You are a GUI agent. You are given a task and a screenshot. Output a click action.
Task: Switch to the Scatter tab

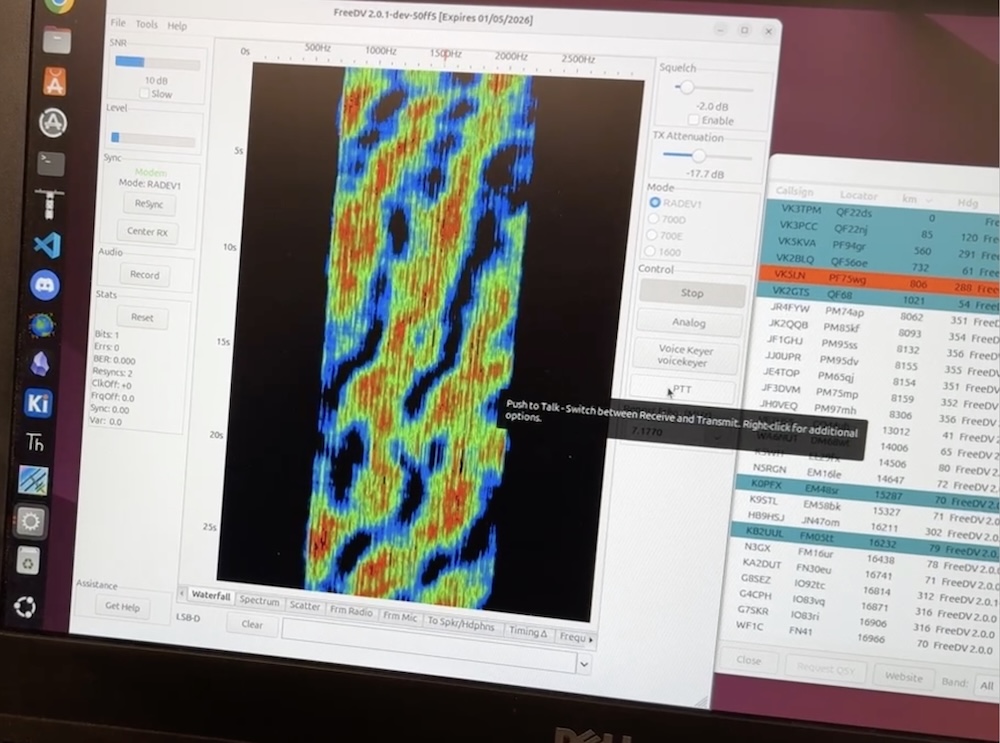(305, 606)
